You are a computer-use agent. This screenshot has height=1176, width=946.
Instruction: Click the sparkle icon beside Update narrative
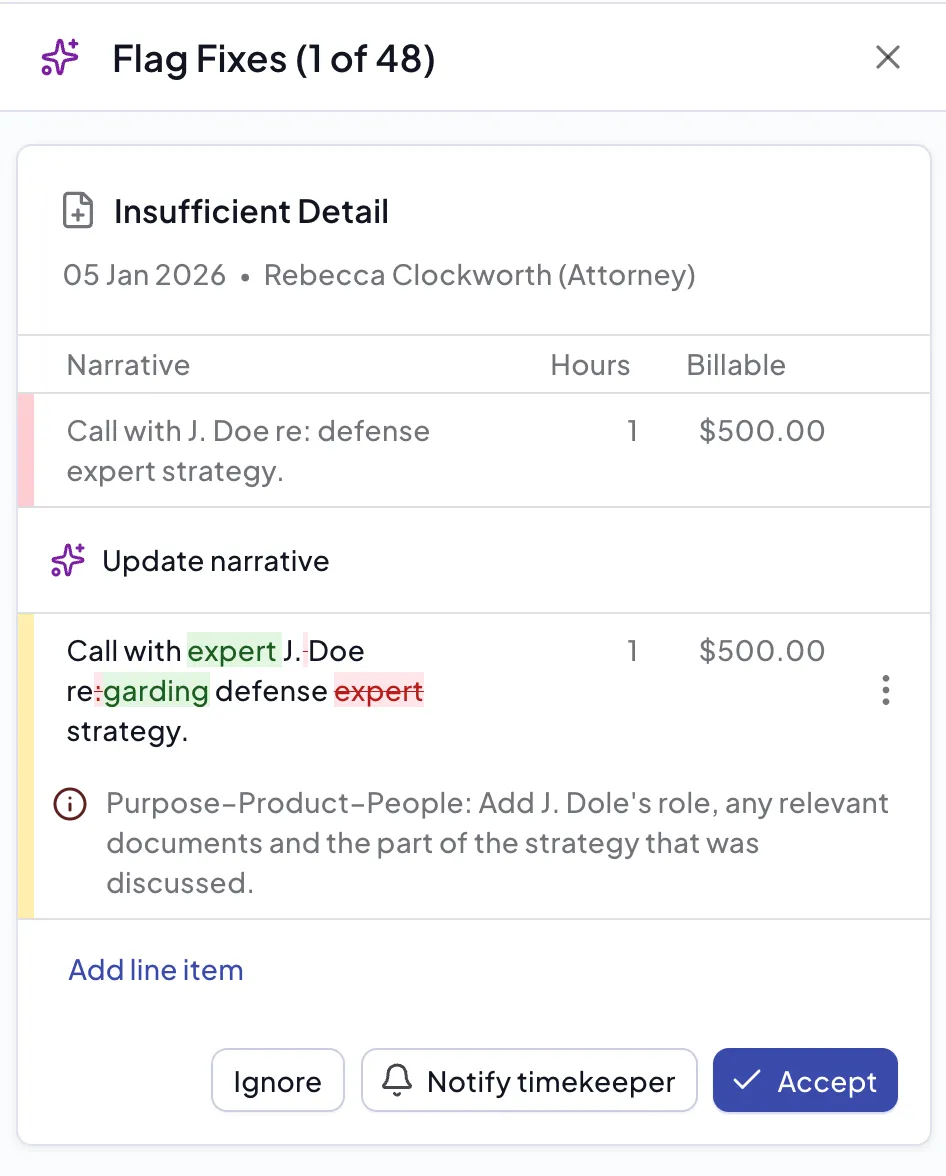pos(66,561)
